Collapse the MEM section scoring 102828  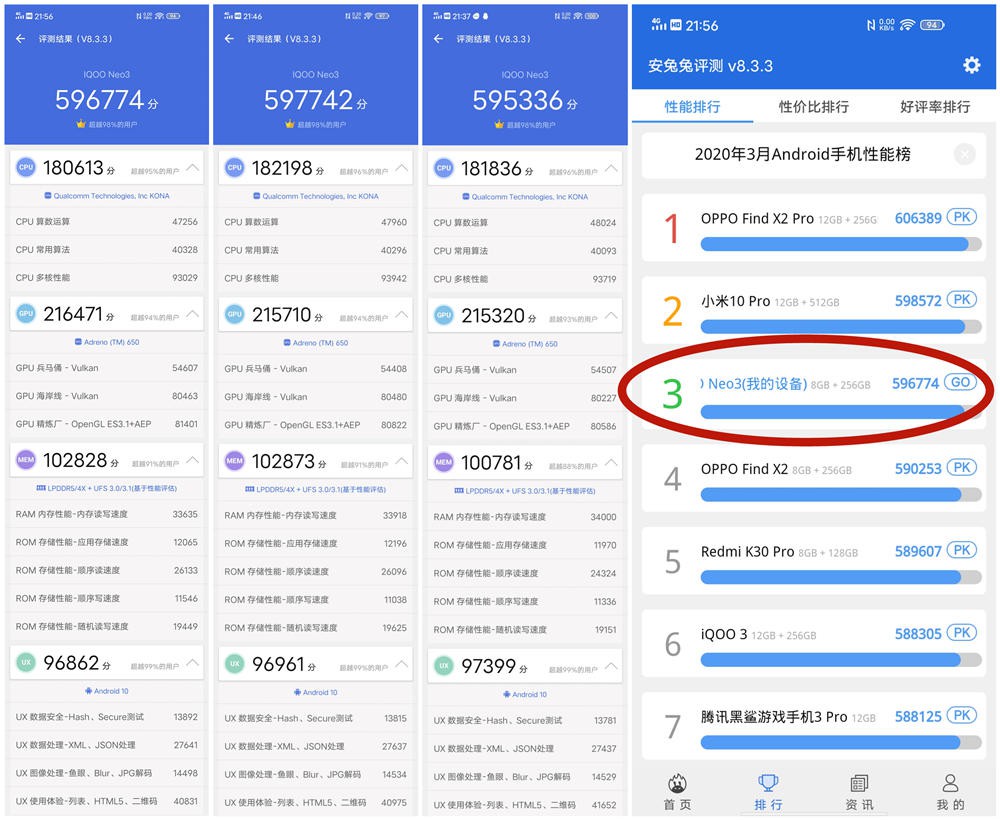192,460
